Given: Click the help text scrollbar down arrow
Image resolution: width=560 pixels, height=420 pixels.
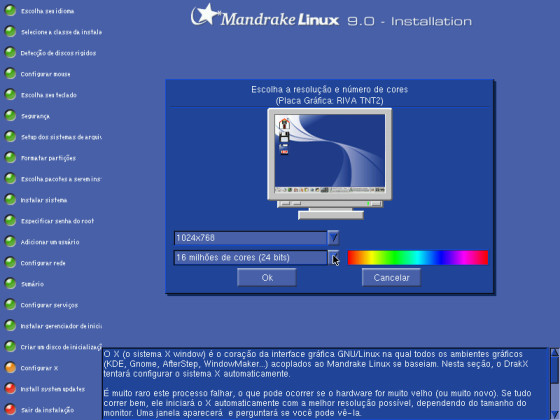Looking at the screenshot, I should click(555, 415).
